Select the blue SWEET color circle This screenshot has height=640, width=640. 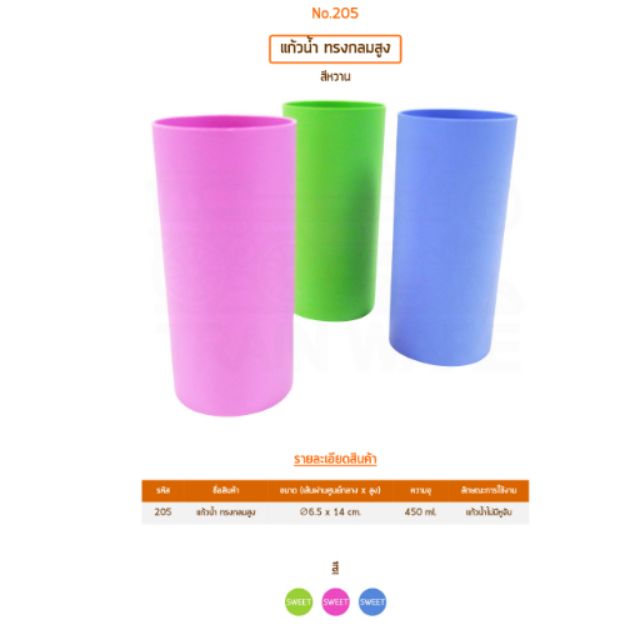tap(372, 602)
